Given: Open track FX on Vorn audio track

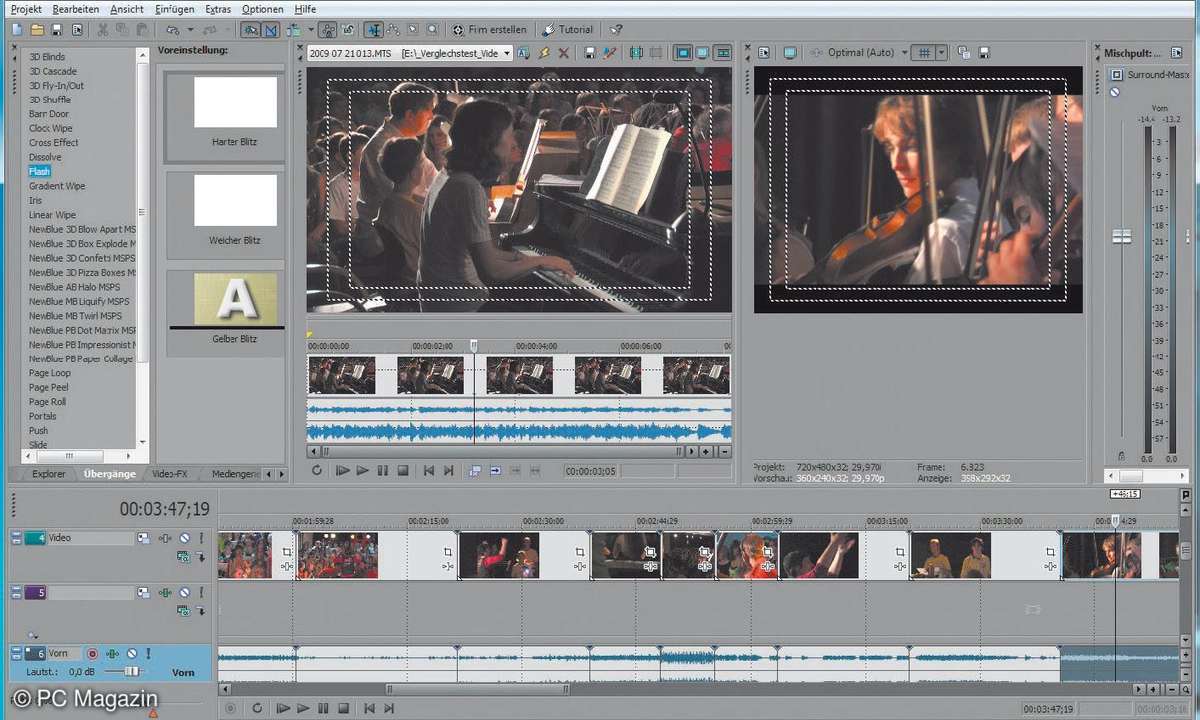Looking at the screenshot, I should click(x=112, y=654).
